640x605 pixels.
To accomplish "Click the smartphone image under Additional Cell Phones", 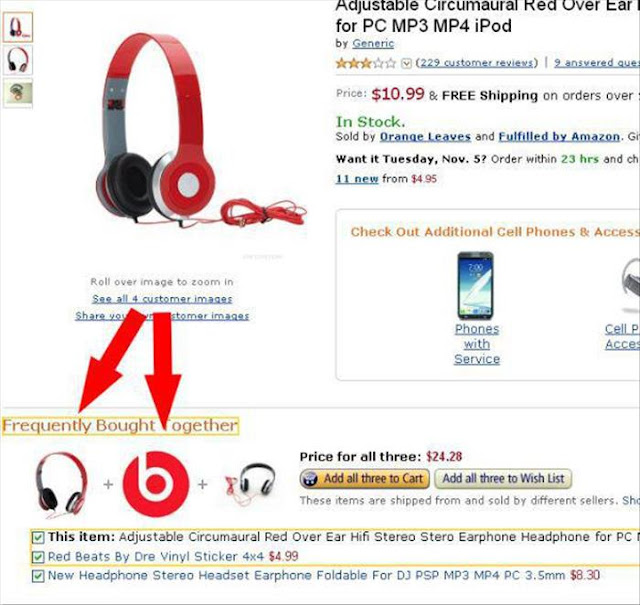I will (x=476, y=286).
